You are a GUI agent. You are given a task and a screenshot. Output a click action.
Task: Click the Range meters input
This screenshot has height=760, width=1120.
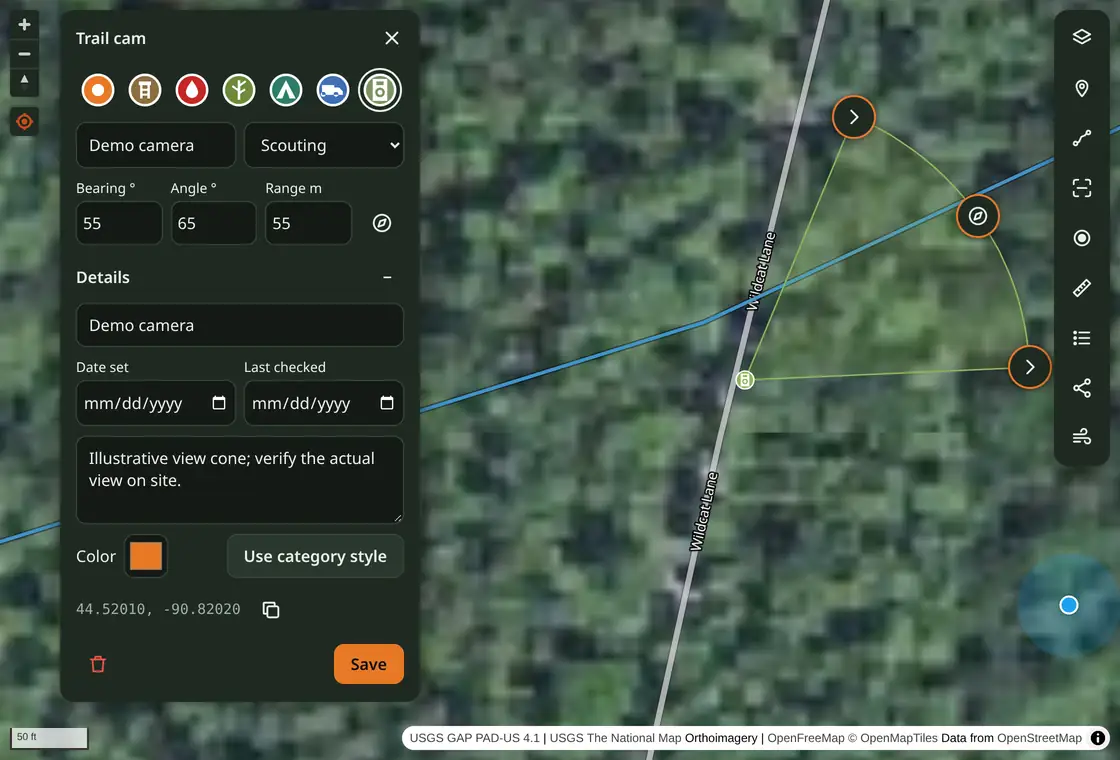point(309,224)
